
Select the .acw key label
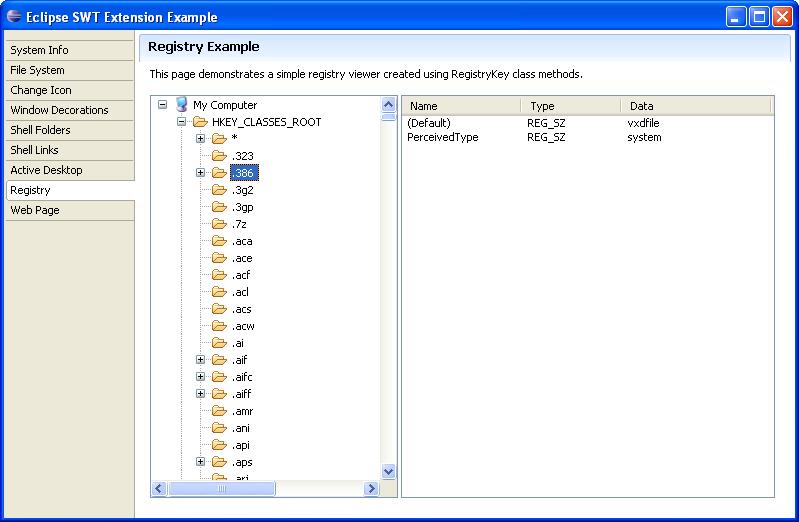243,326
